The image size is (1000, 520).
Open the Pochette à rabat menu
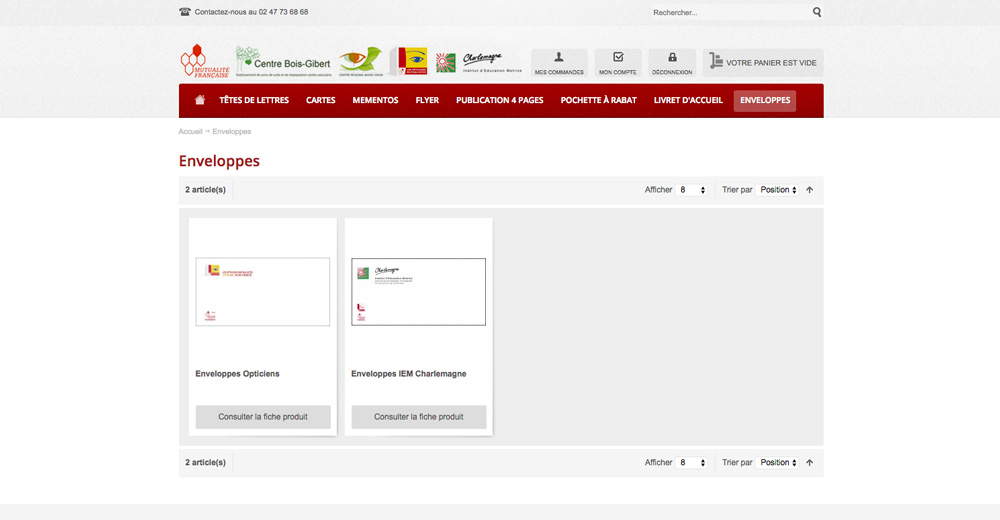599,100
